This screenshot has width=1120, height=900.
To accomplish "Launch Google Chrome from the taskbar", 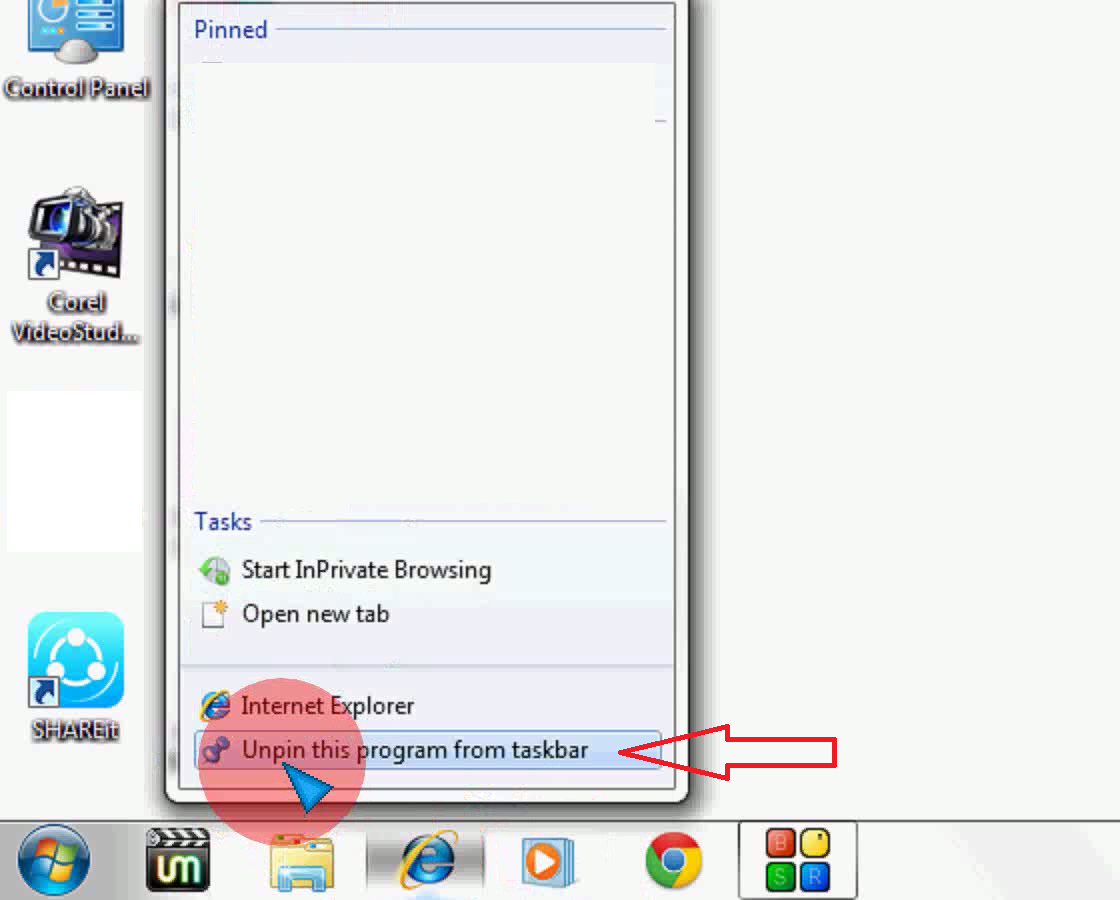I will pos(672,862).
